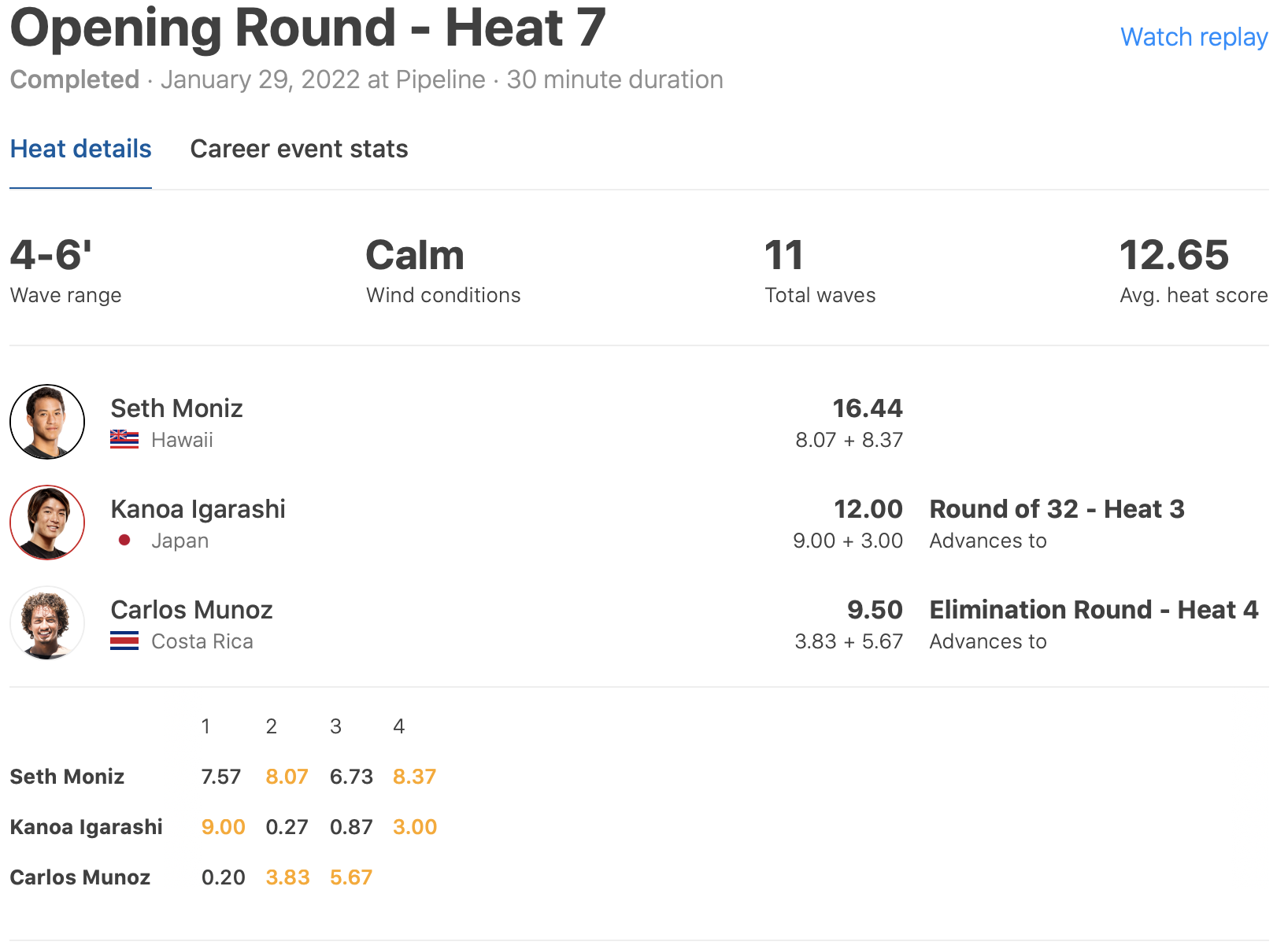
Task: Click the Hawaii flag icon
Action: coord(124,440)
